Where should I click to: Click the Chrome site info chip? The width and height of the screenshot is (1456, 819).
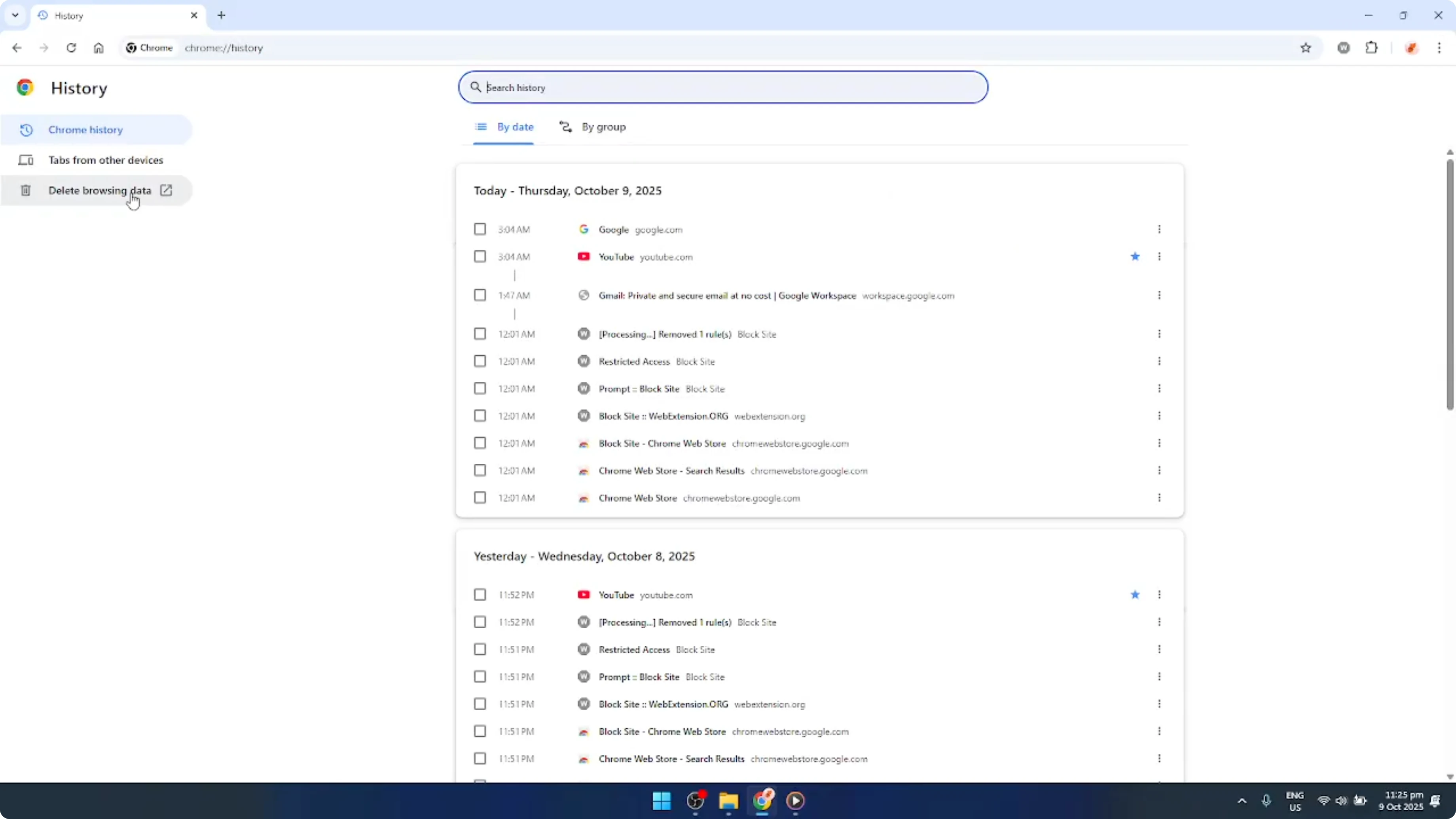tap(149, 48)
